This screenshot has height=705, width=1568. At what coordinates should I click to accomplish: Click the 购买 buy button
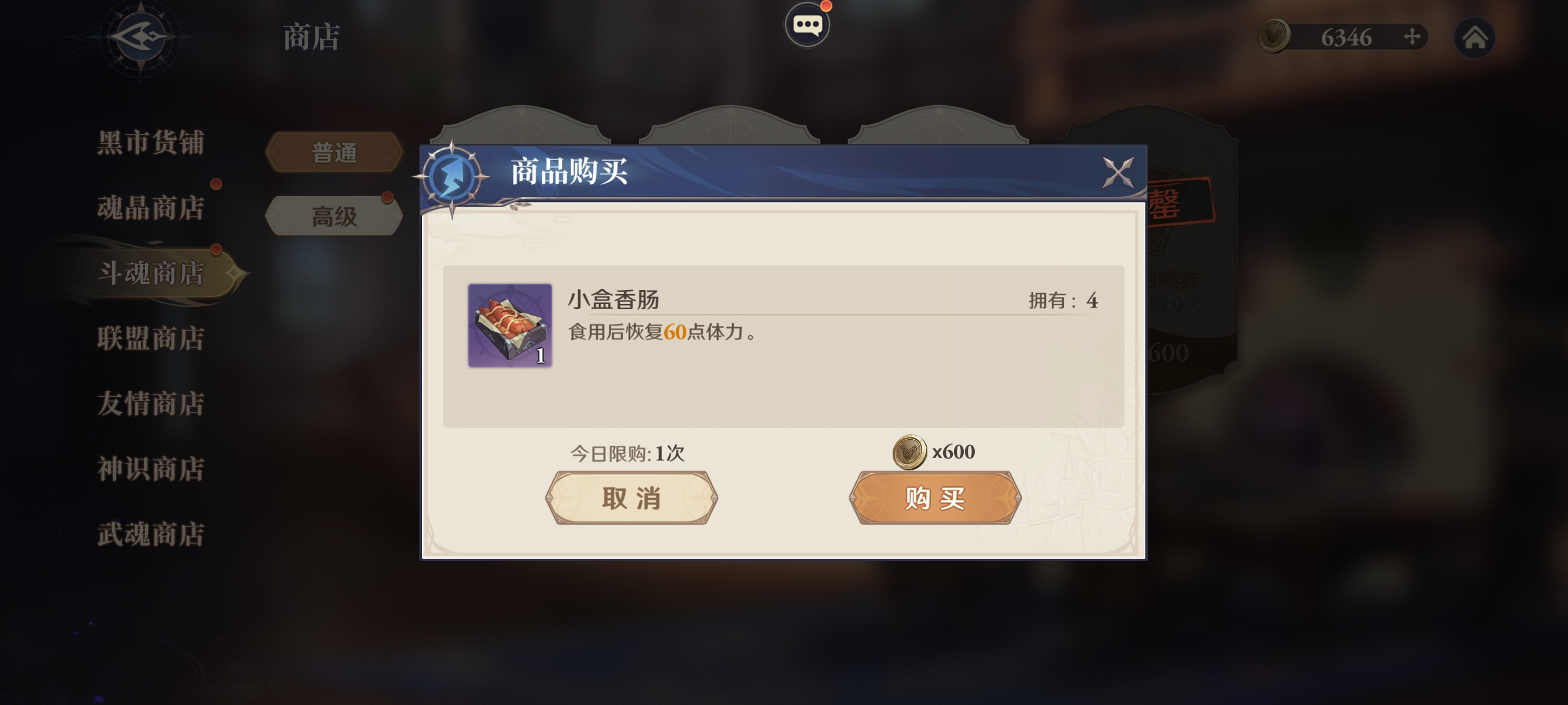[935, 498]
